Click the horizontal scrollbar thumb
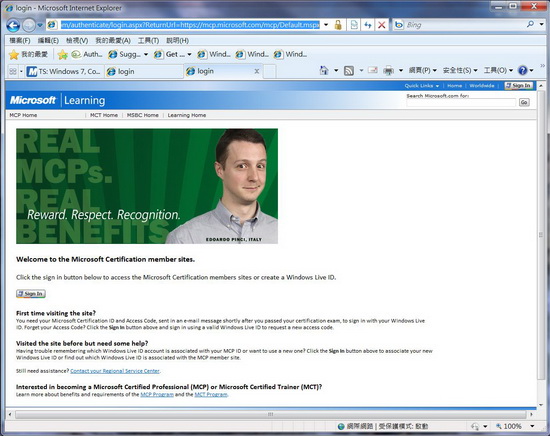This screenshot has height=436, width=550. coord(270,414)
